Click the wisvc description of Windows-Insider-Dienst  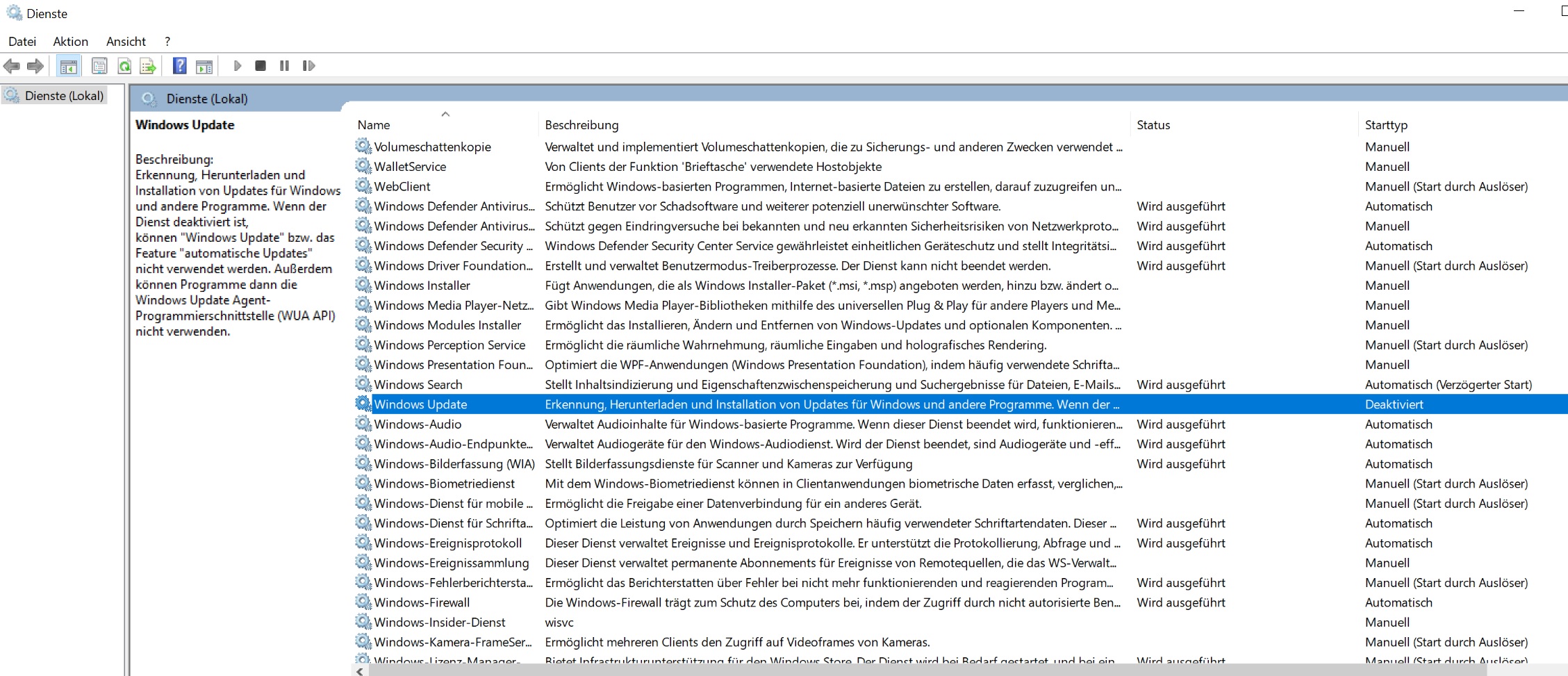[x=559, y=623]
